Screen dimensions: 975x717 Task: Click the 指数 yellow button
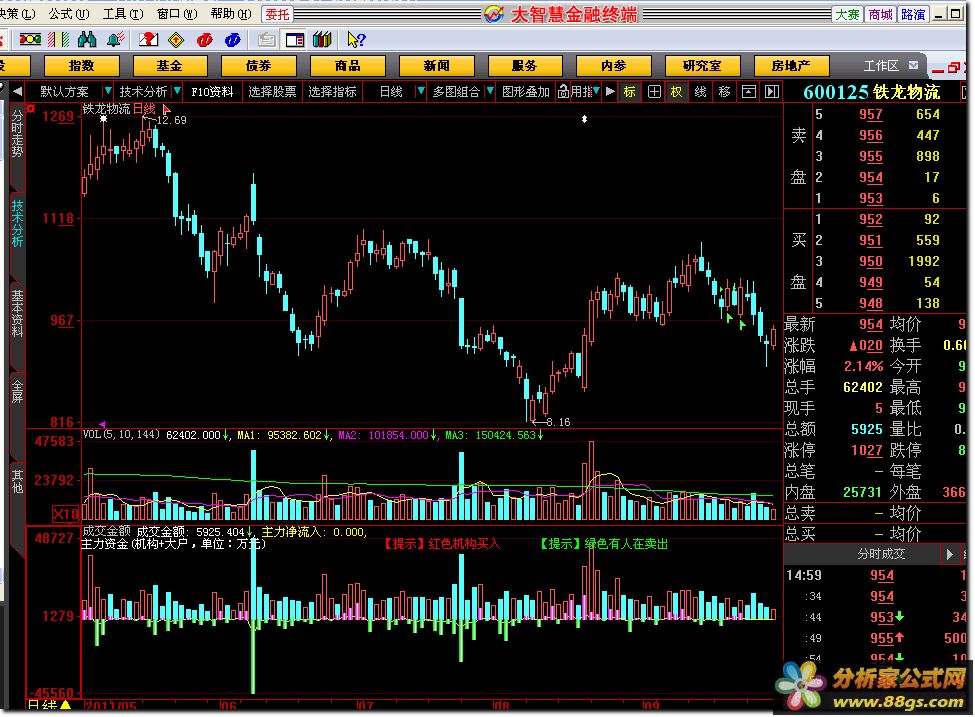[x=81, y=65]
